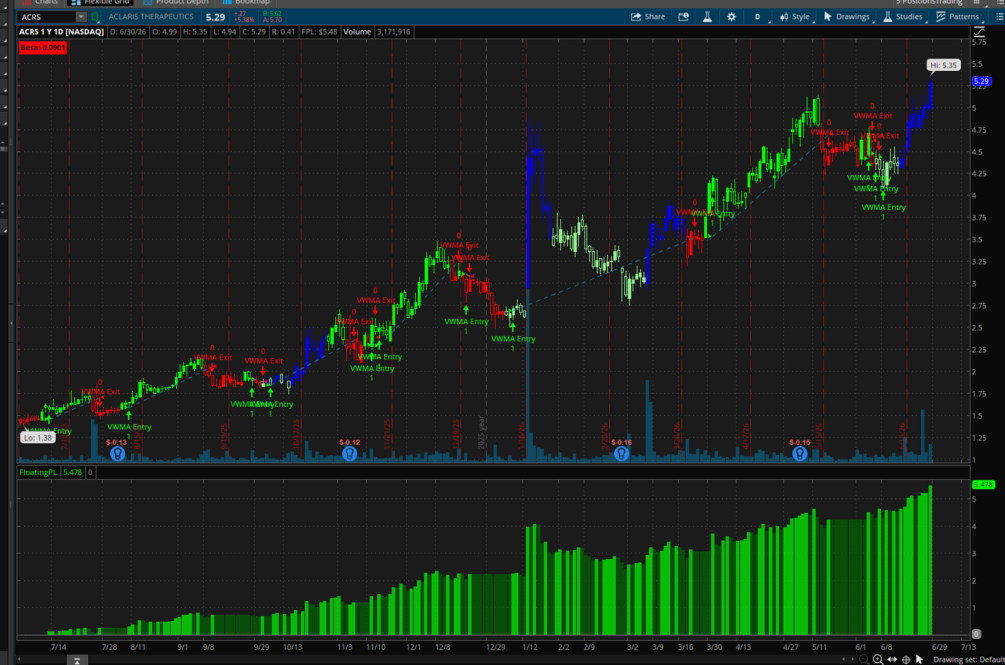Expand the ACRS symbol dropdown arrow
The height and width of the screenshot is (665, 1005).
81,17
